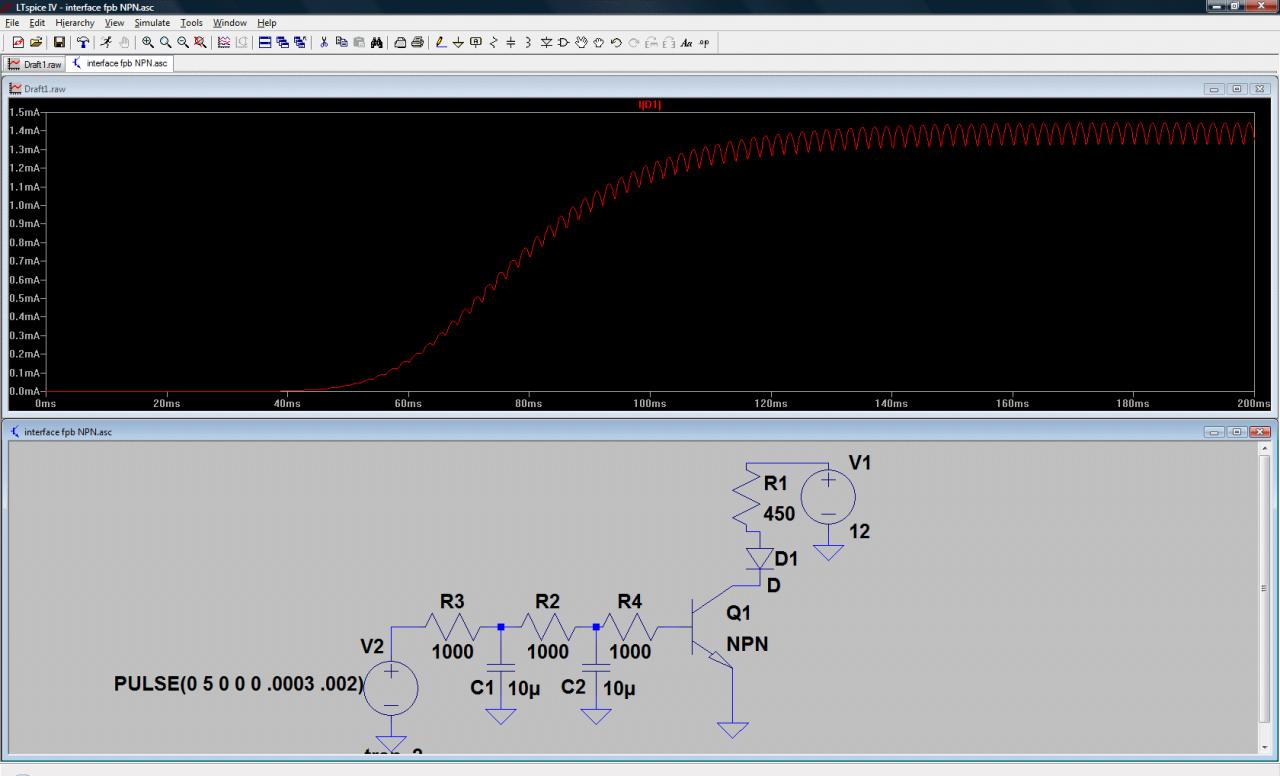Select the Cut scissors tool
1280x776 pixels.
coord(324,42)
